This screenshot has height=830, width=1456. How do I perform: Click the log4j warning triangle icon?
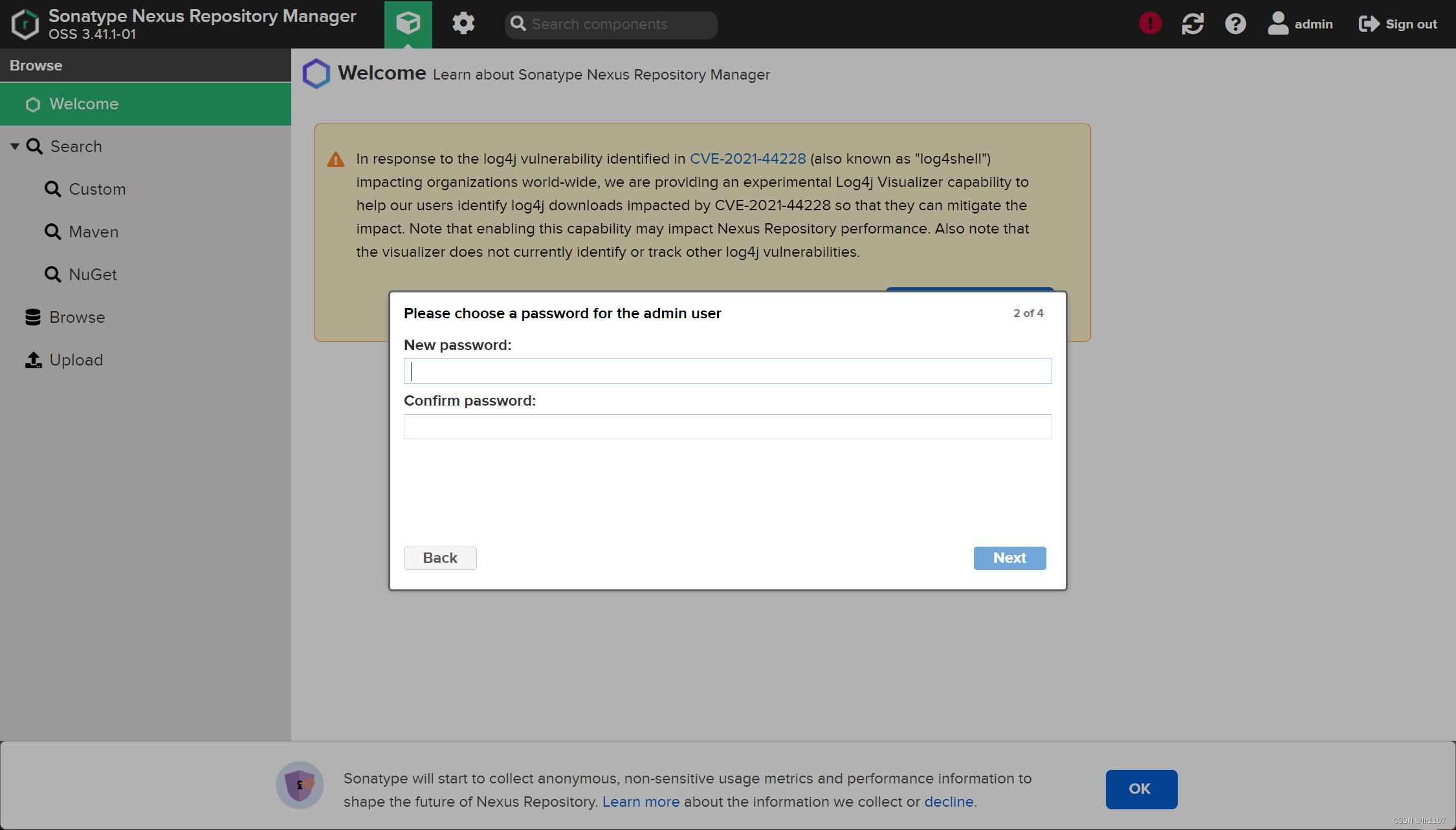336,159
